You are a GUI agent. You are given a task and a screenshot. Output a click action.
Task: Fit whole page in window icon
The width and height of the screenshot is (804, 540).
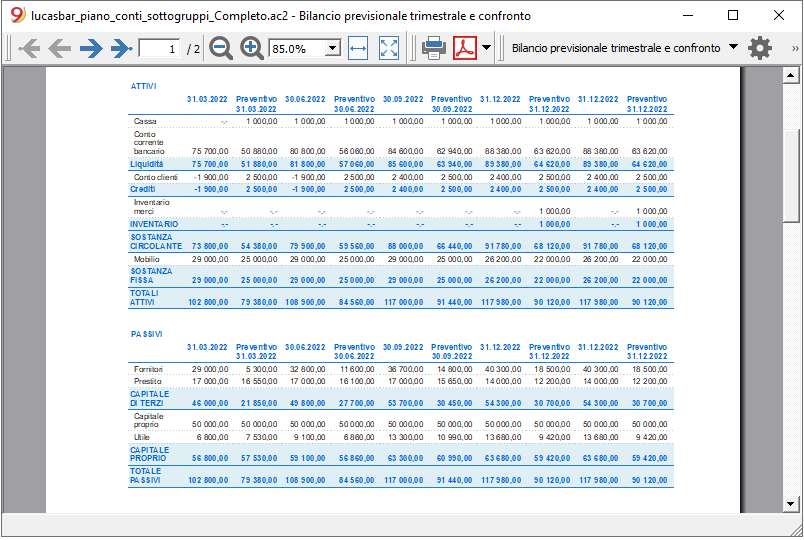tap(389, 49)
